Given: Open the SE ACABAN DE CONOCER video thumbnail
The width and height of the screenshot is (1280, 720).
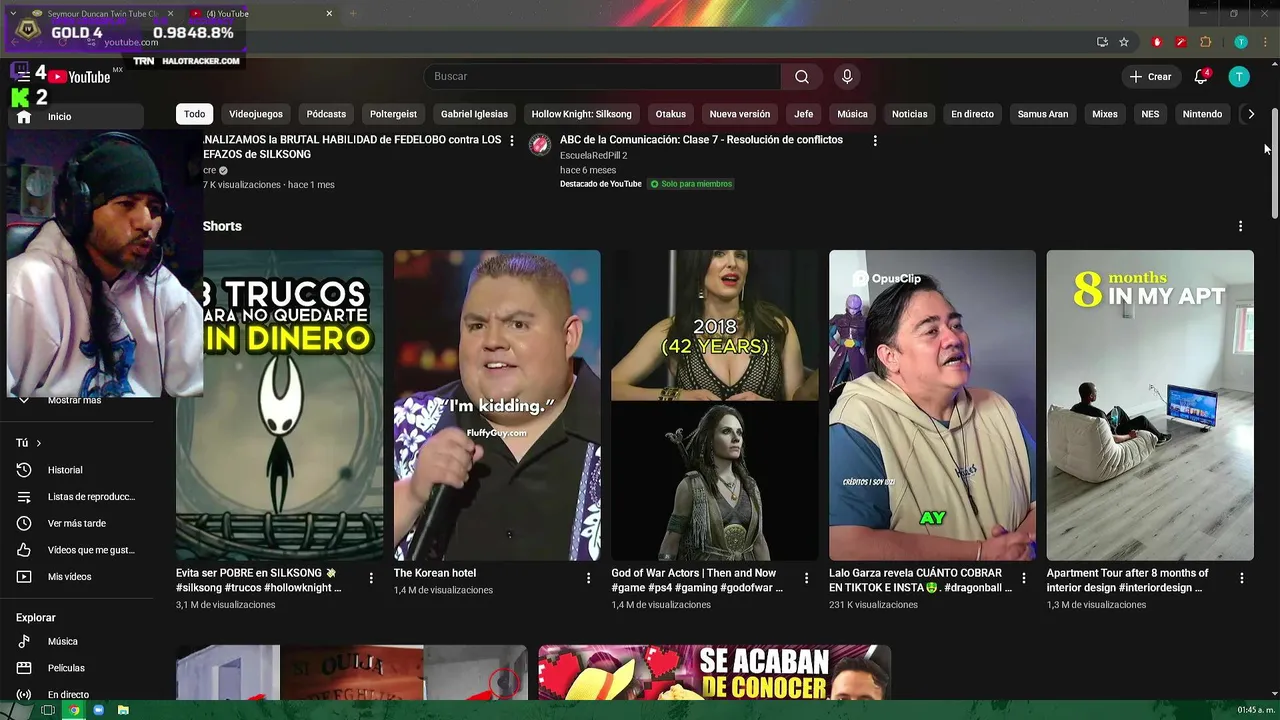Looking at the screenshot, I should pyautogui.click(x=715, y=673).
